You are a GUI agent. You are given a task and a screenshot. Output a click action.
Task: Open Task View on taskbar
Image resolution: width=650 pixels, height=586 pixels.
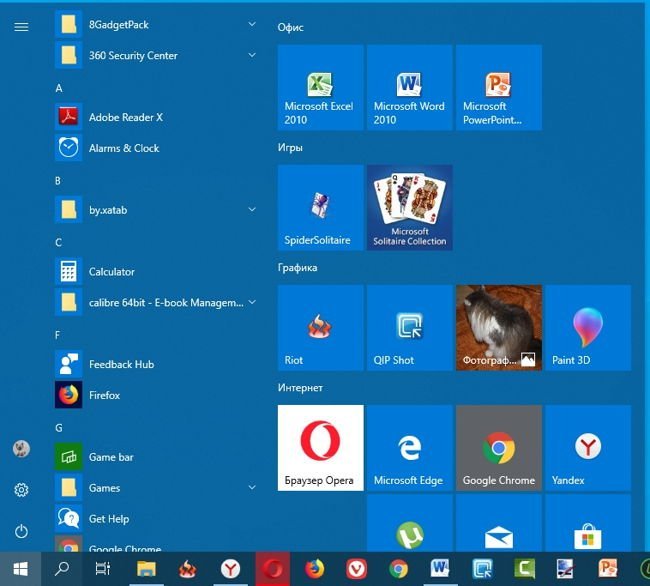[103, 569]
